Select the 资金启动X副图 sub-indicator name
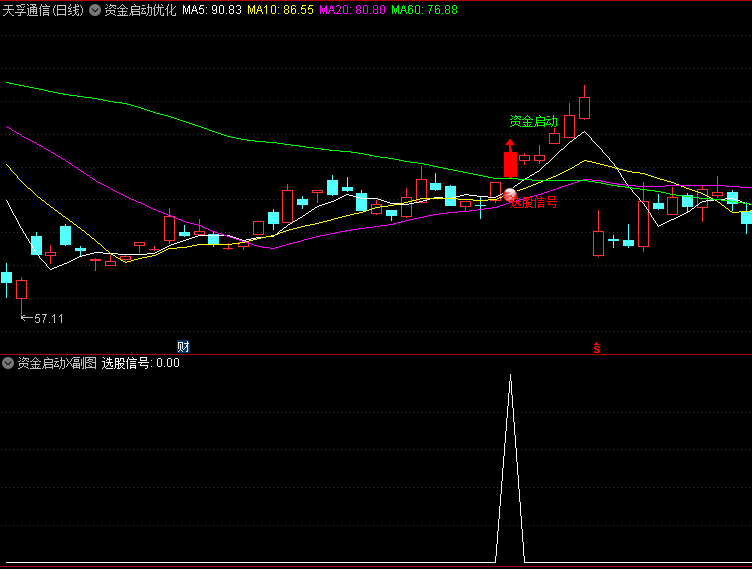752x569 pixels. point(57,363)
